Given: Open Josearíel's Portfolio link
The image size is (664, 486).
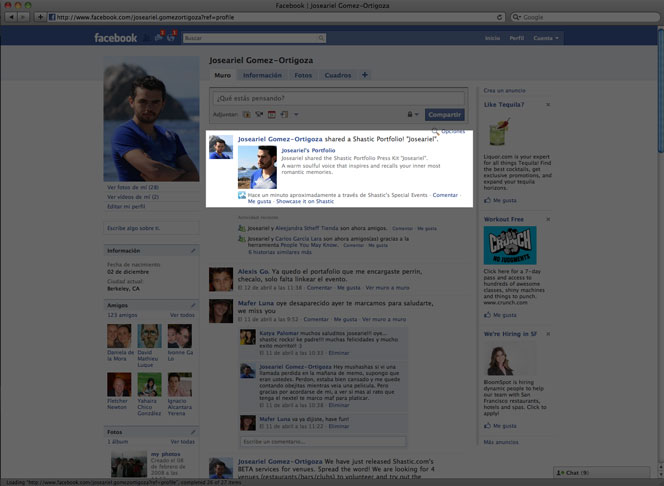Looking at the screenshot, I should coord(308,150).
